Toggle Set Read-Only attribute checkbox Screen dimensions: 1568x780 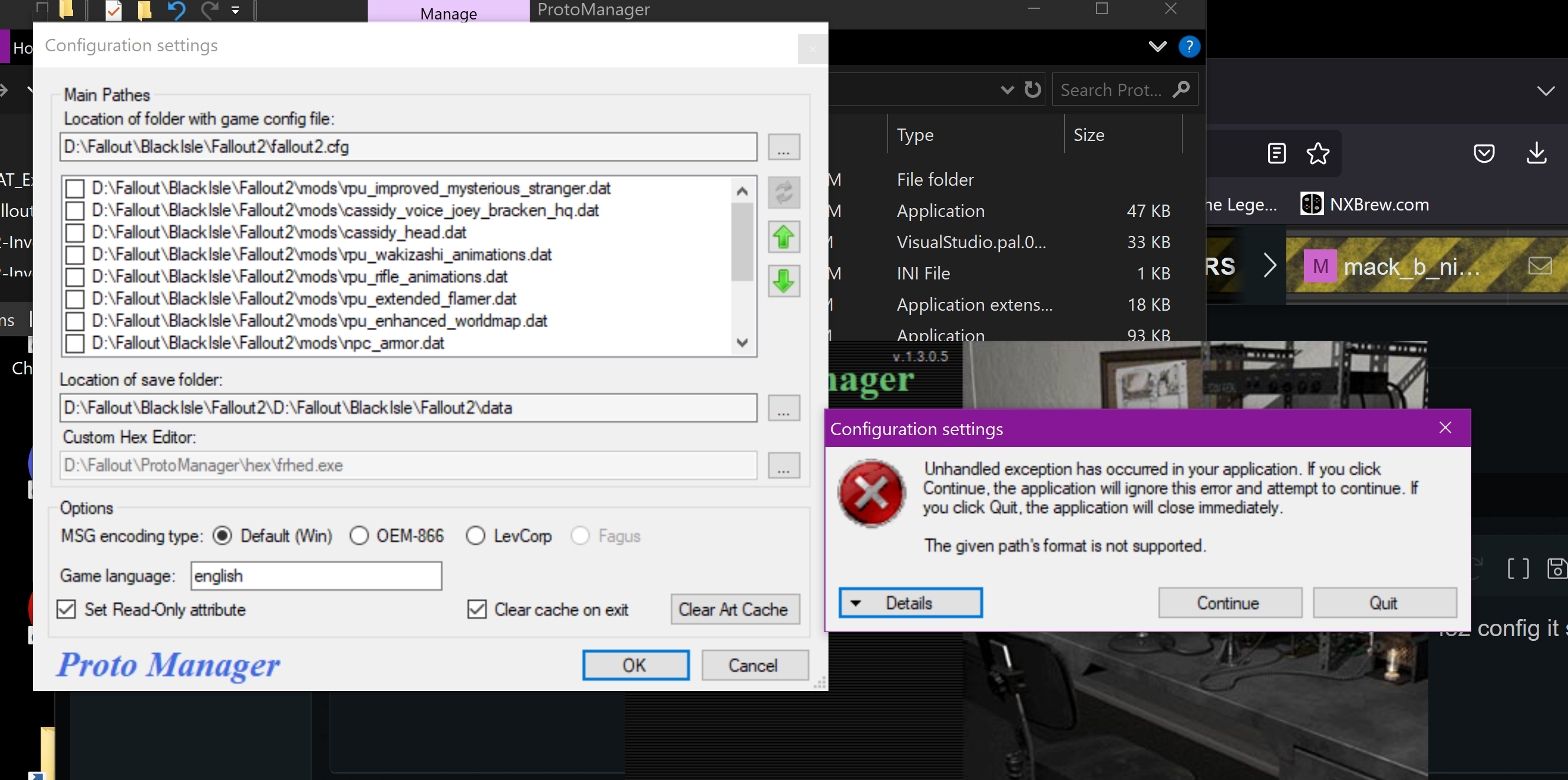click(67, 610)
